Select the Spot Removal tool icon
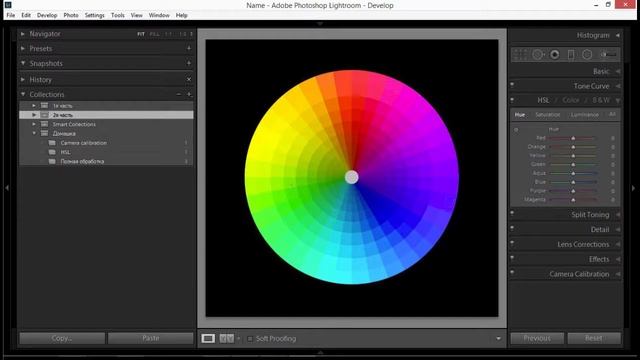Viewport: 640px width, 360px height. (538, 54)
